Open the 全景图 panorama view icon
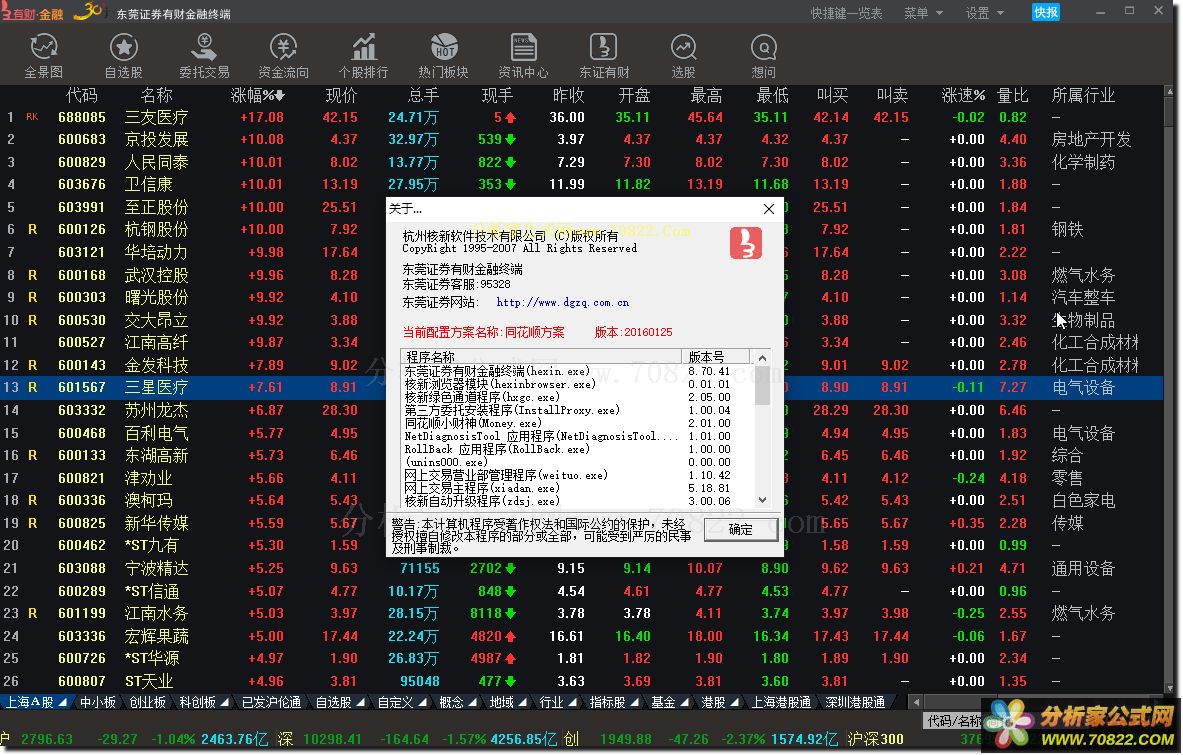Image resolution: width=1183 pixels, height=755 pixels. [44, 56]
